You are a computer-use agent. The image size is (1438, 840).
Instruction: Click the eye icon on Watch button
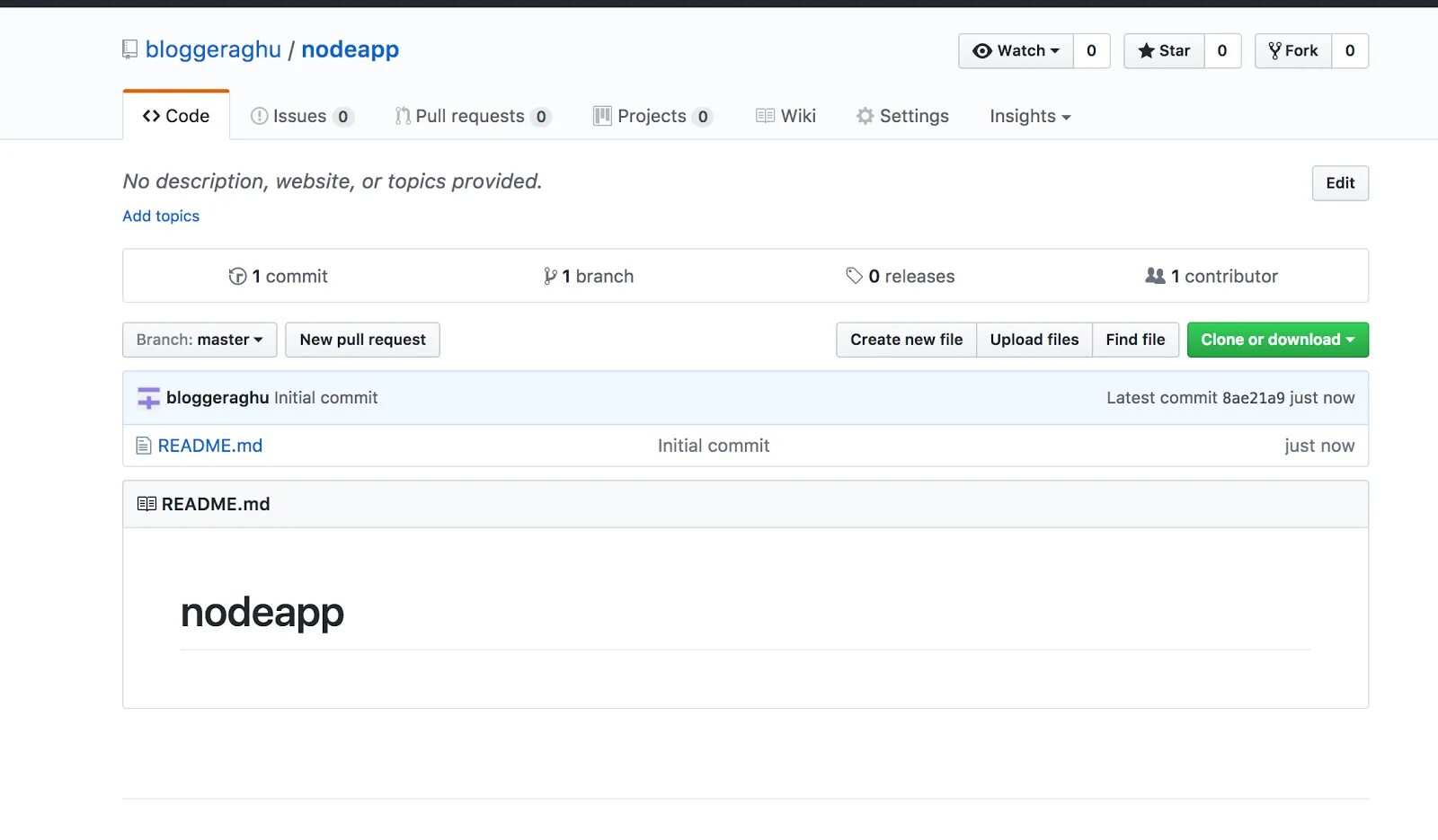(982, 51)
